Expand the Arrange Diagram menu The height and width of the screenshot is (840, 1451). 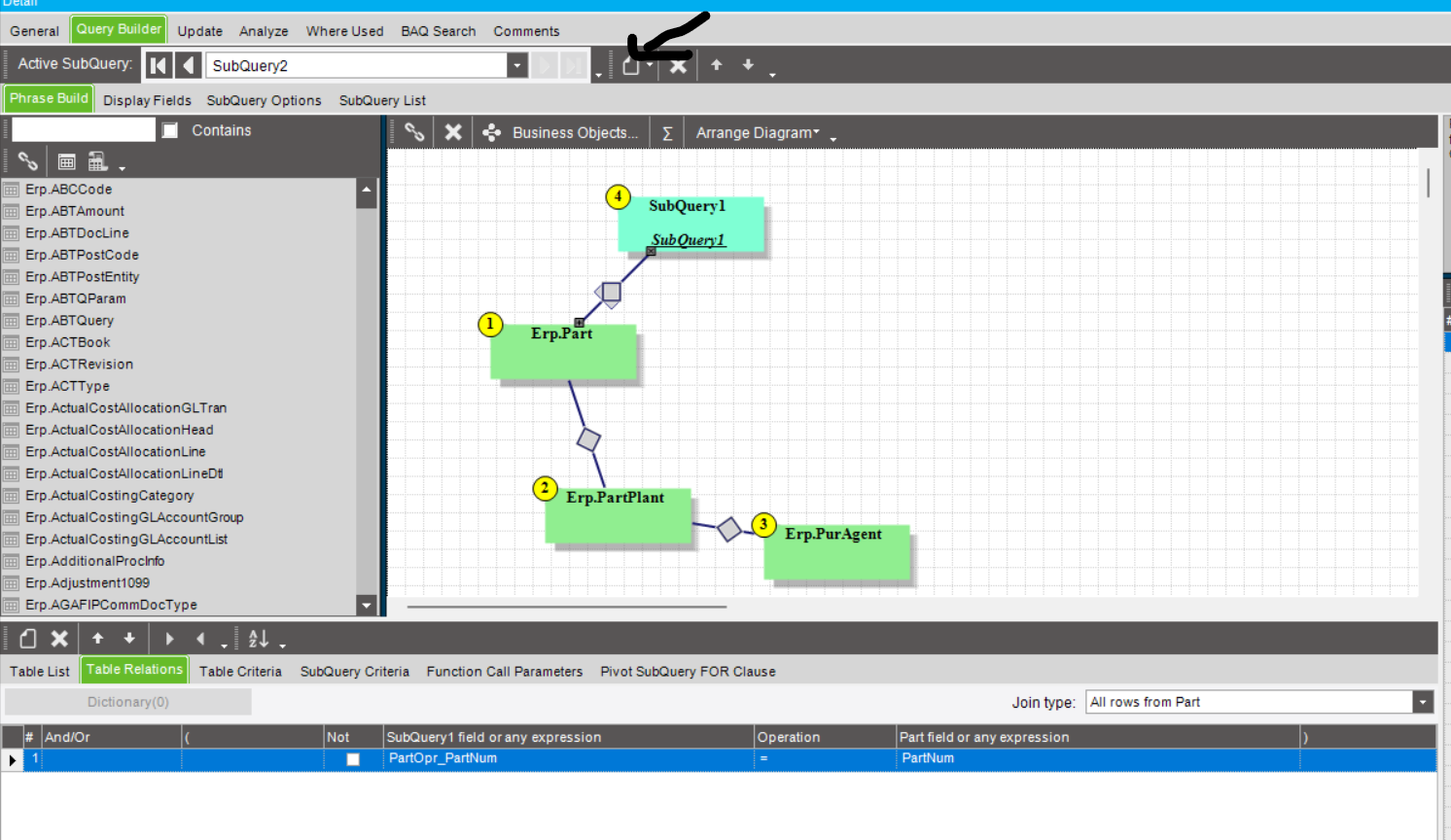(x=758, y=133)
